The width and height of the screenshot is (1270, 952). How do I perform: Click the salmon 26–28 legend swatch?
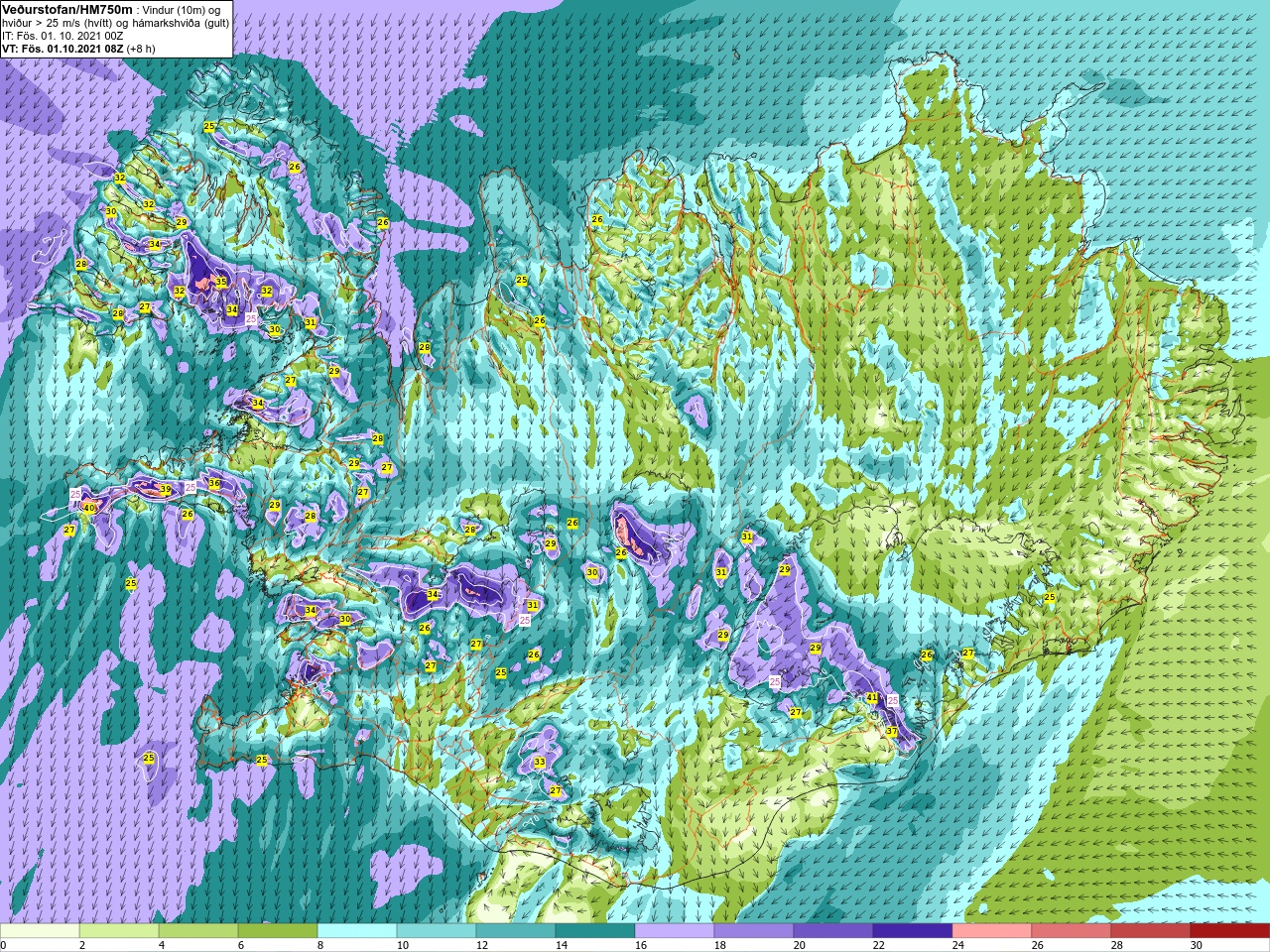pyautogui.click(x=1072, y=931)
